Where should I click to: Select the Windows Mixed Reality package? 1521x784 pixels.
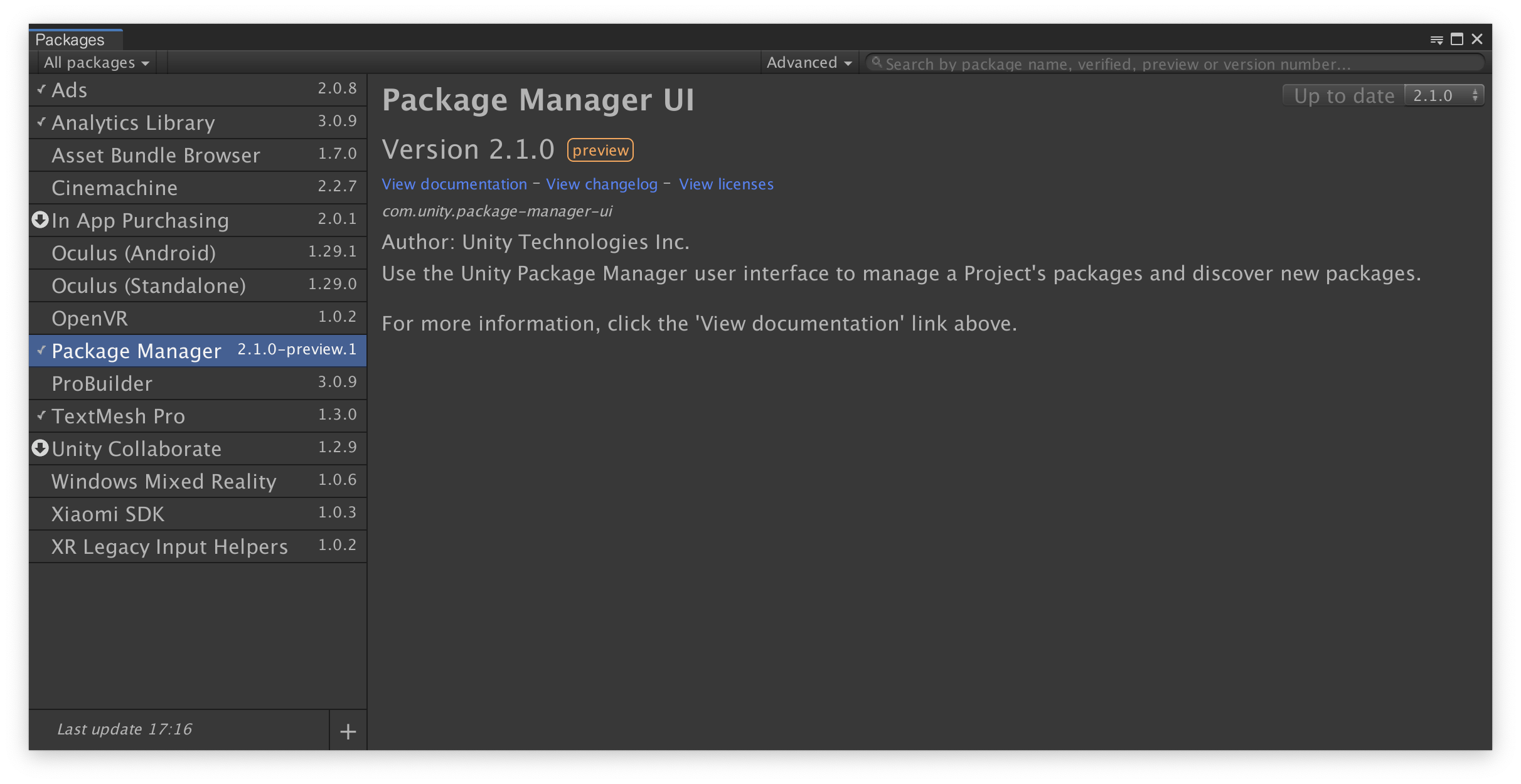[x=198, y=481]
